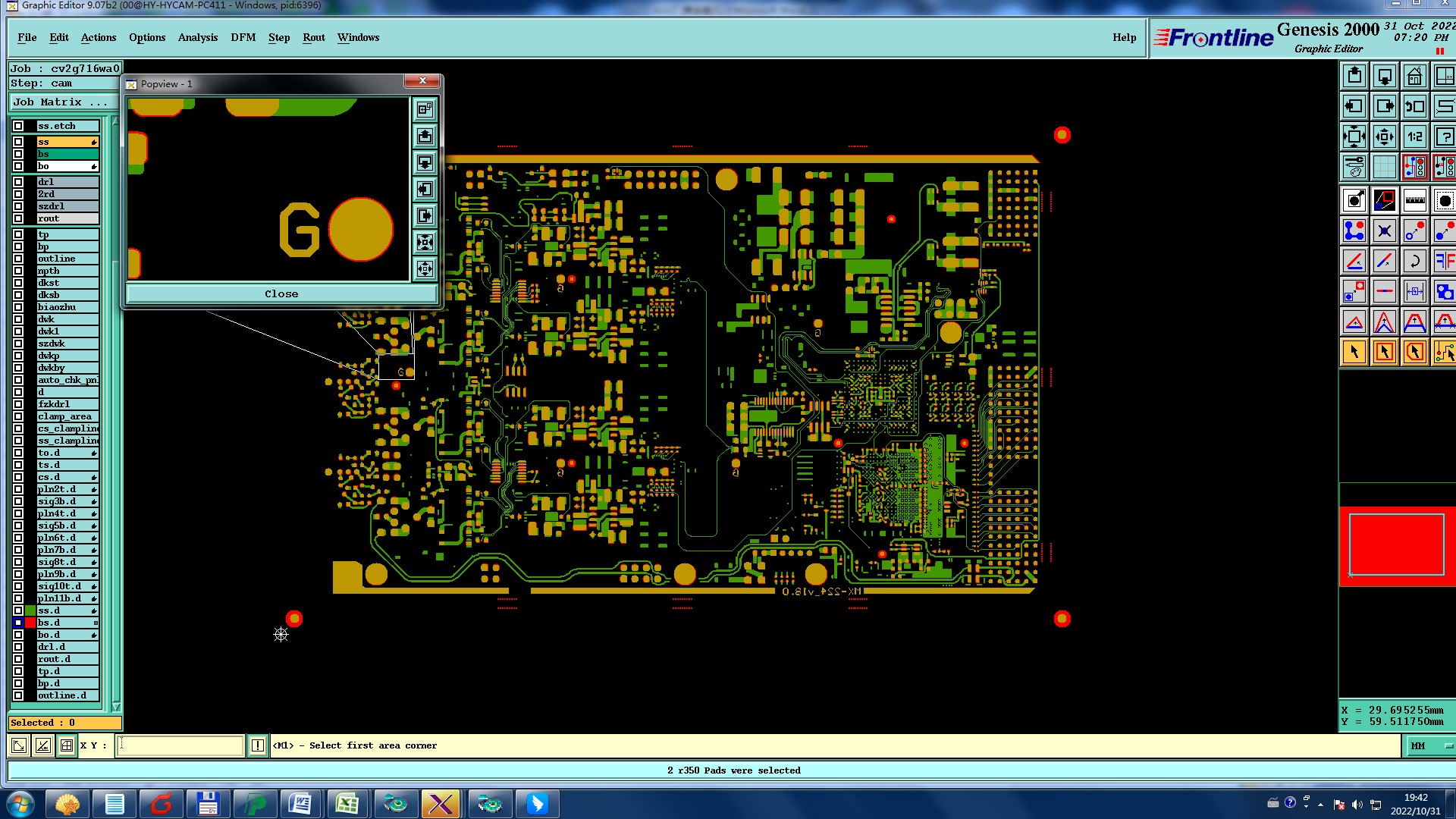Toggle the rout layer checkbox
Screen dimensions: 1456x819
tap(18, 218)
